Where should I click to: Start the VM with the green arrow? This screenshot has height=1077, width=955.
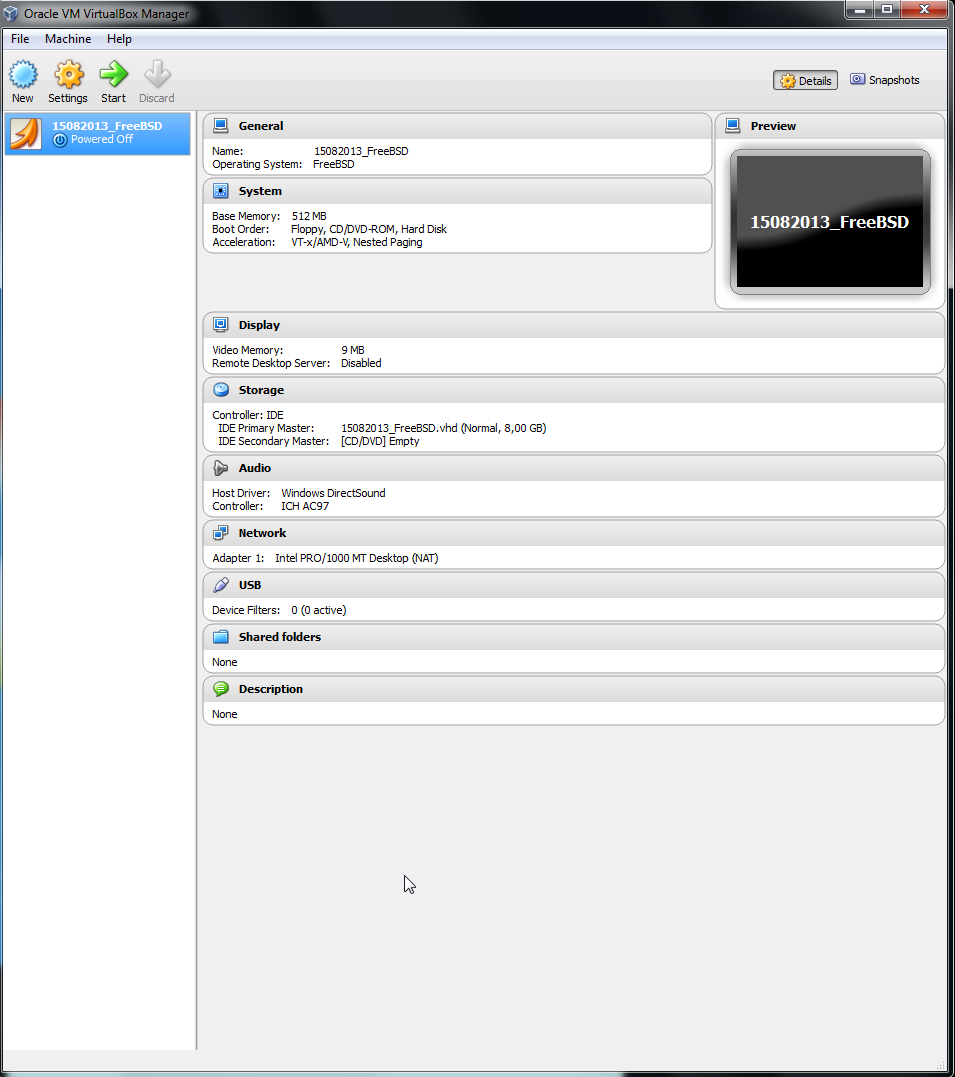114,75
